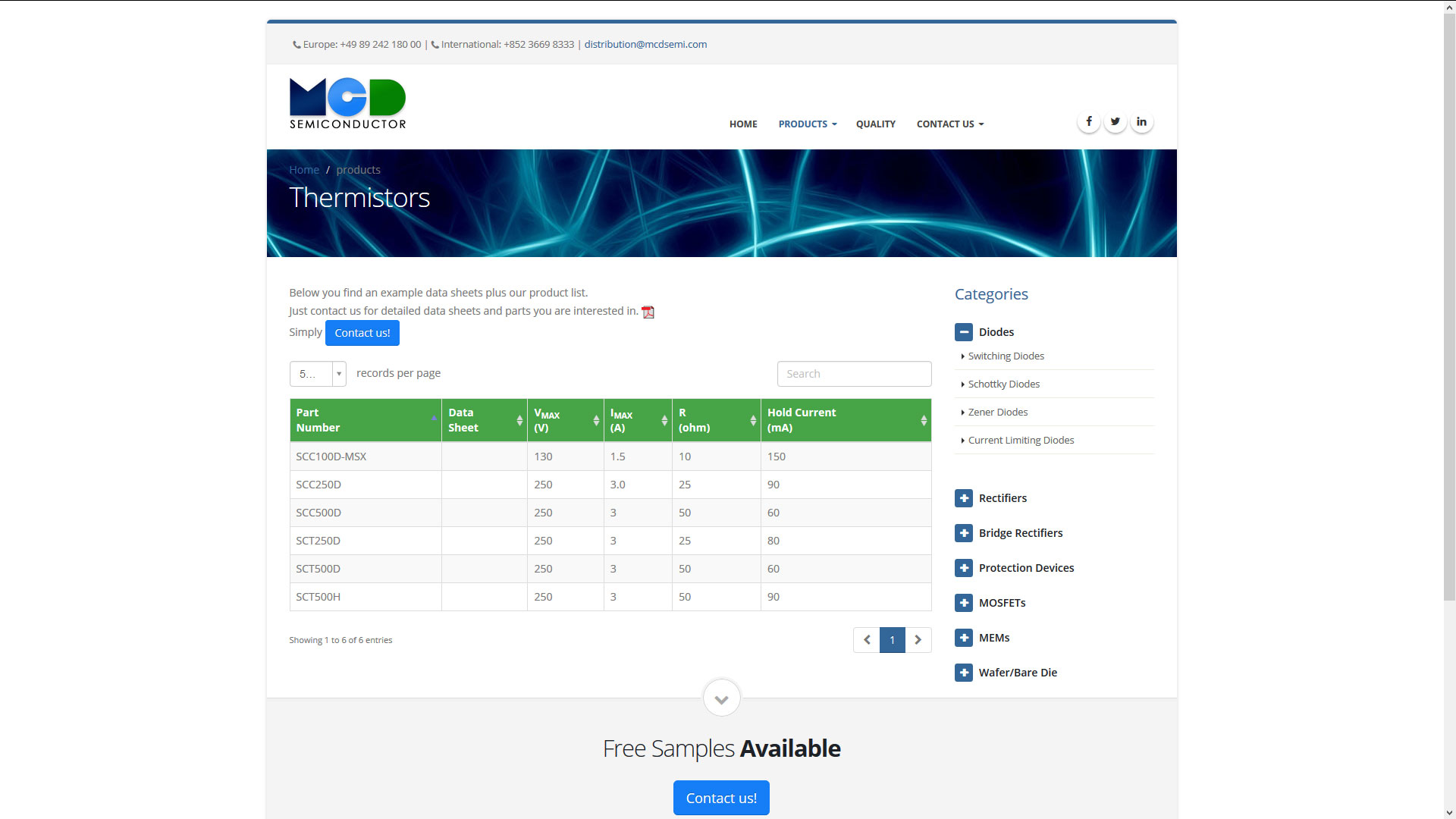Open the LinkedIn social icon
Viewport: 1456px width, 819px height.
1141,121
